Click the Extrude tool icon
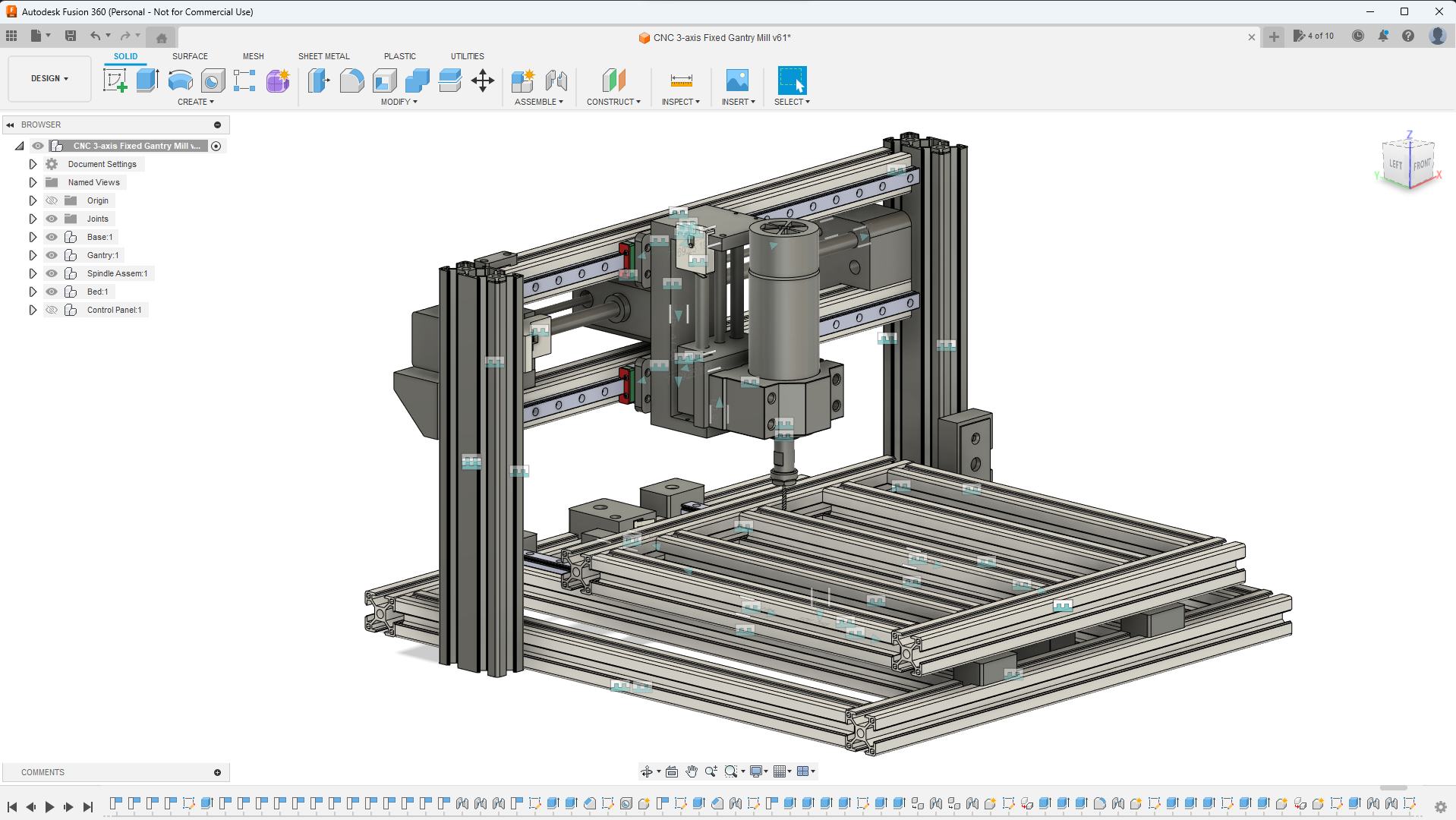Screen dimensions: 1456x820 (x=147, y=80)
